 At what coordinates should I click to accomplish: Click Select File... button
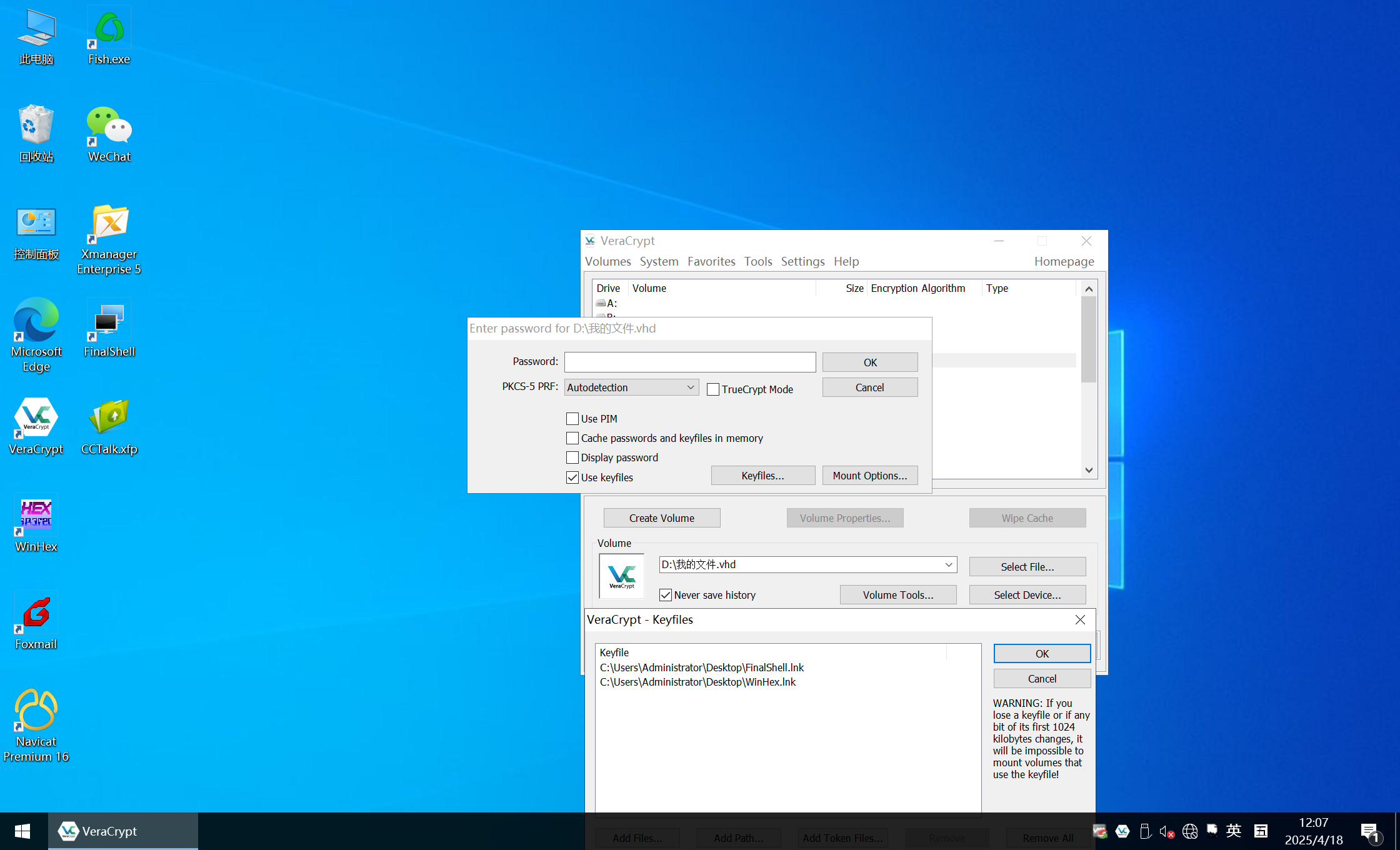coord(1027,567)
